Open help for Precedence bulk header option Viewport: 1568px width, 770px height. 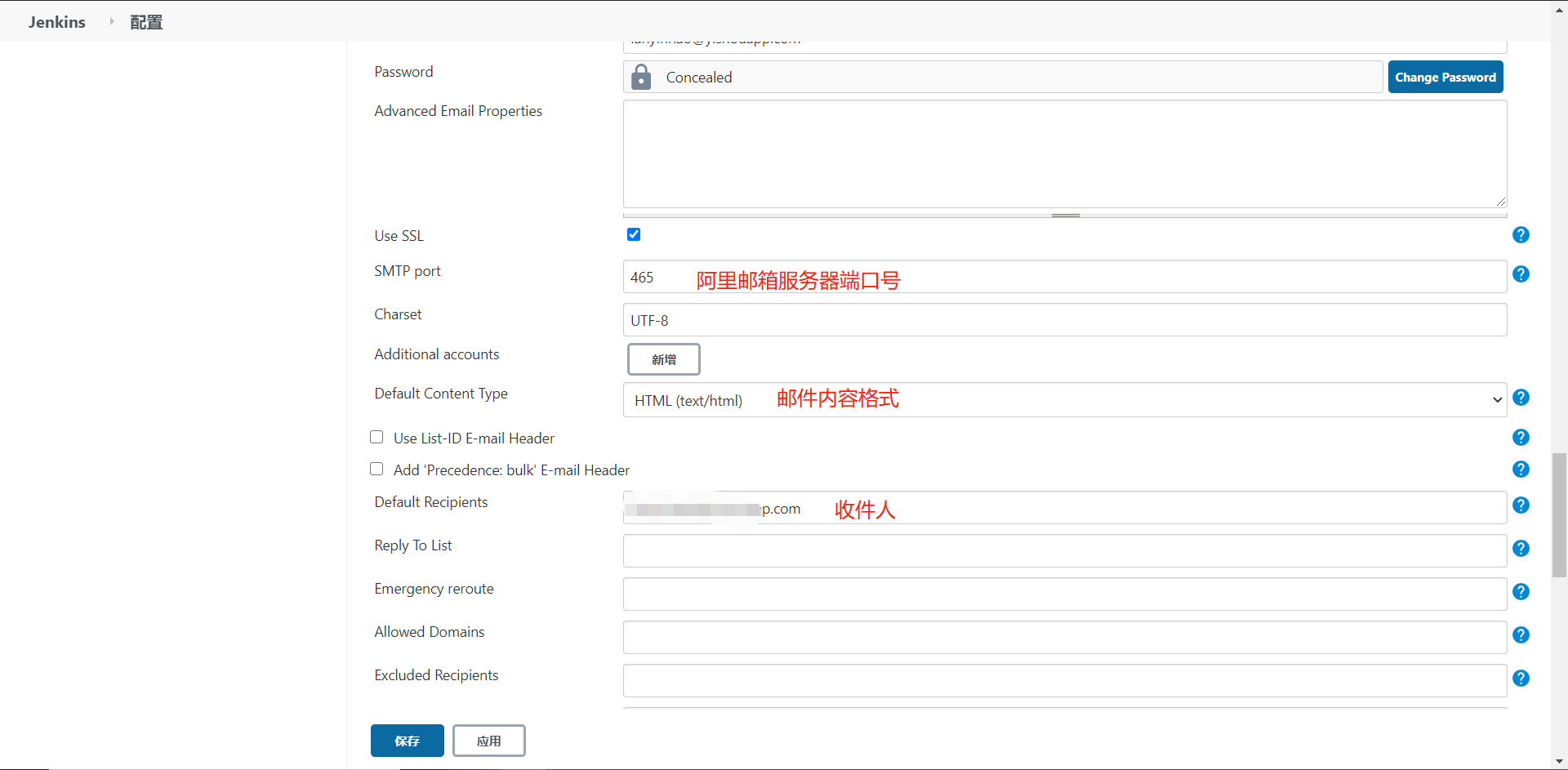tap(1521, 470)
